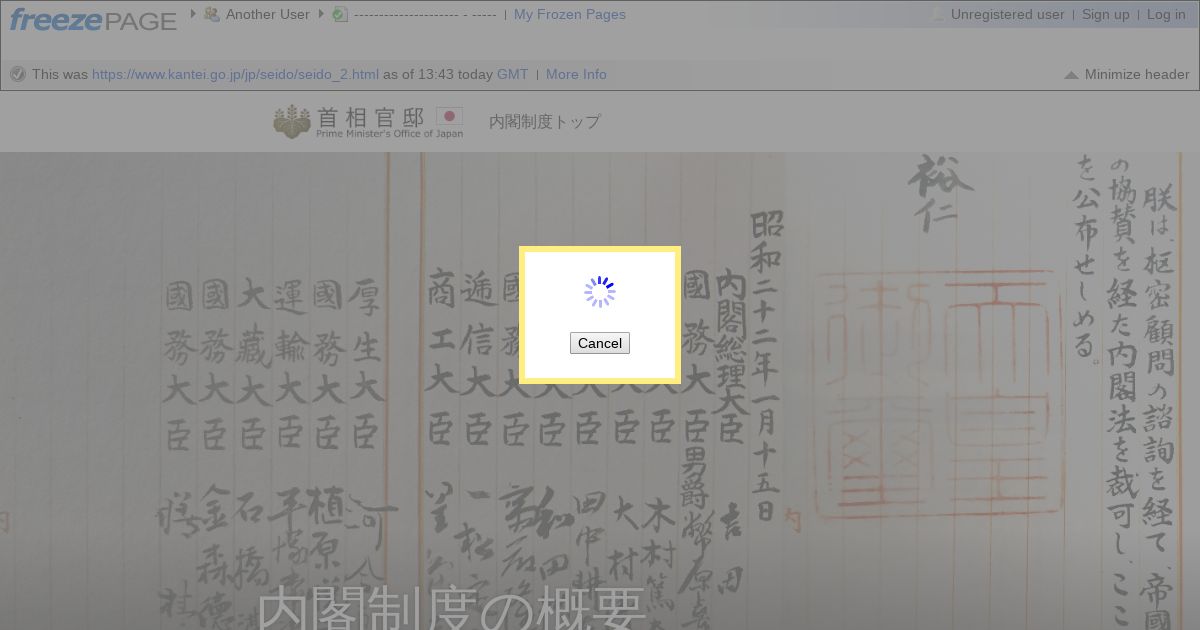
Task: Select the Unregistered user label
Action: pos(1008,14)
